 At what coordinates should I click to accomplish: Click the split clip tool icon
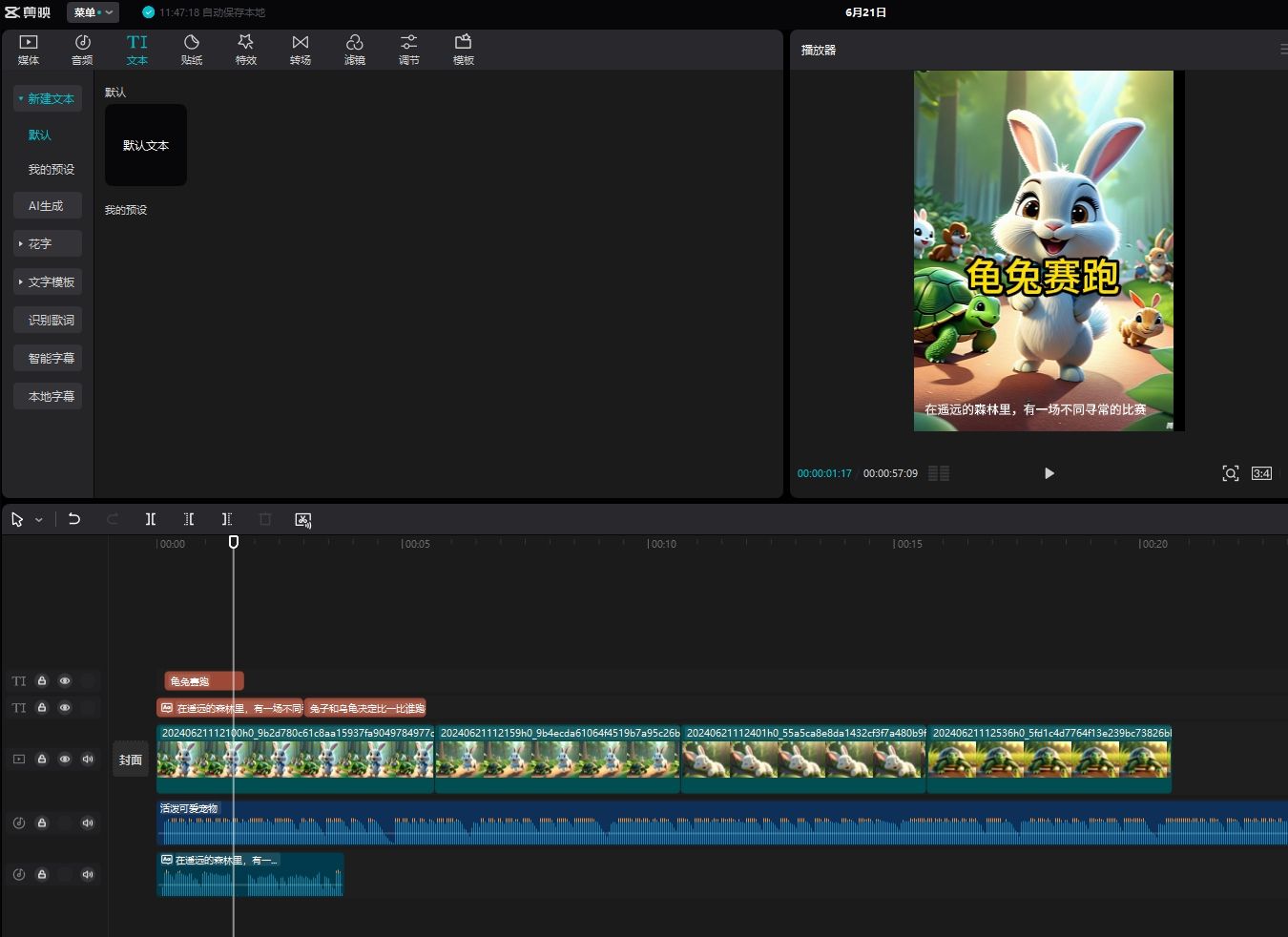click(151, 519)
